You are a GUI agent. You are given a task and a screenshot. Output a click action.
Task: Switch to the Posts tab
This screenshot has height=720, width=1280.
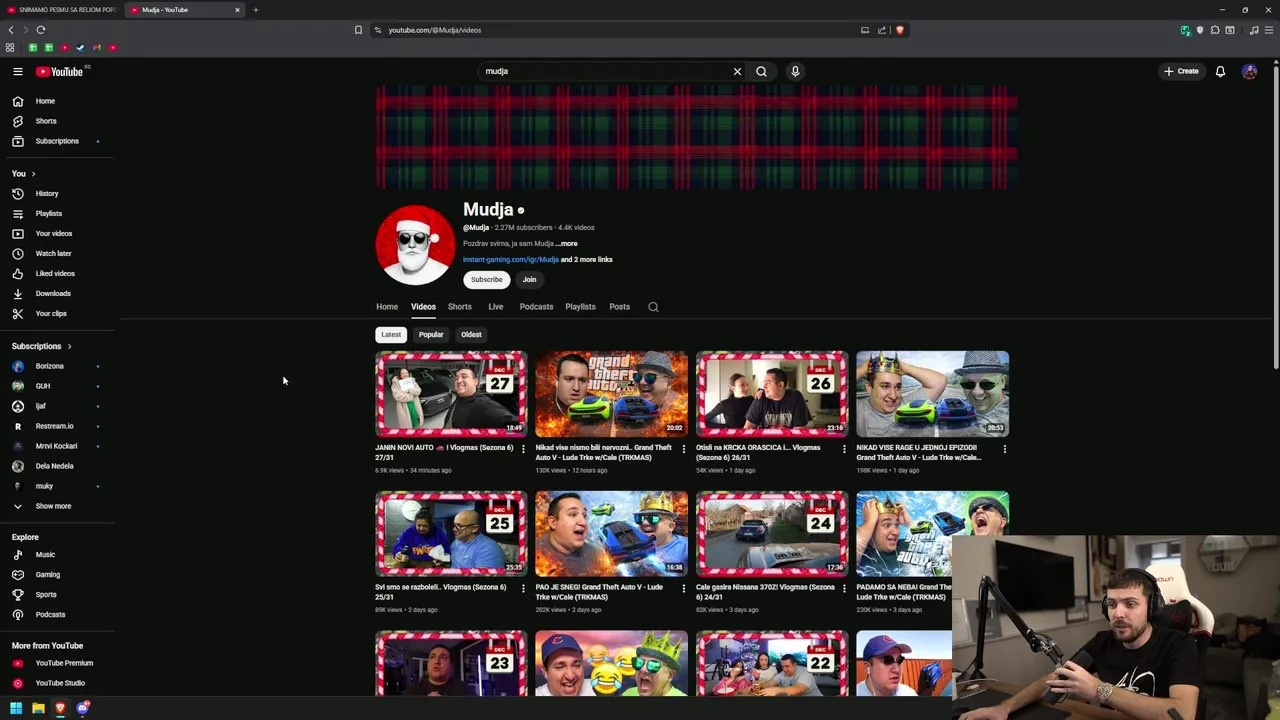coord(619,307)
